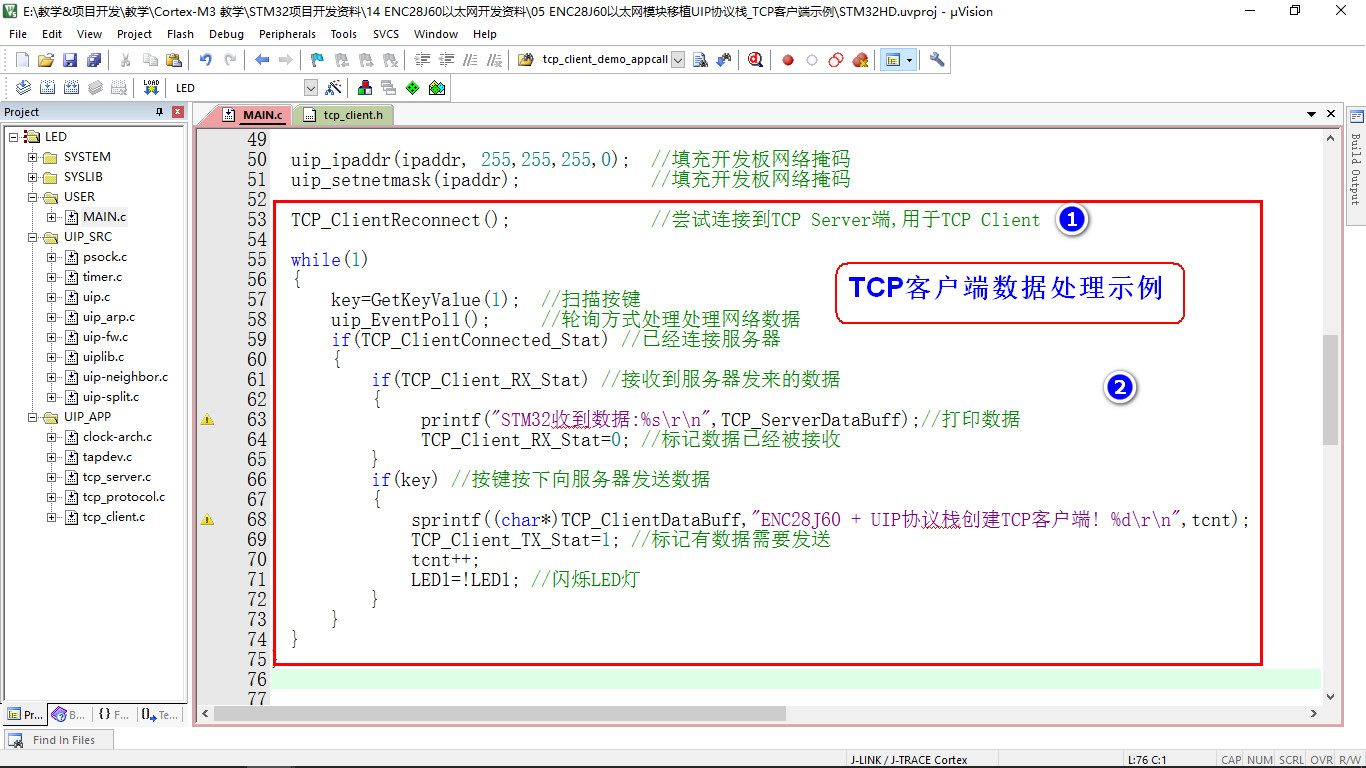This screenshot has height=768, width=1366.
Task: Cut selection with the scissors icon
Action: pos(126,60)
